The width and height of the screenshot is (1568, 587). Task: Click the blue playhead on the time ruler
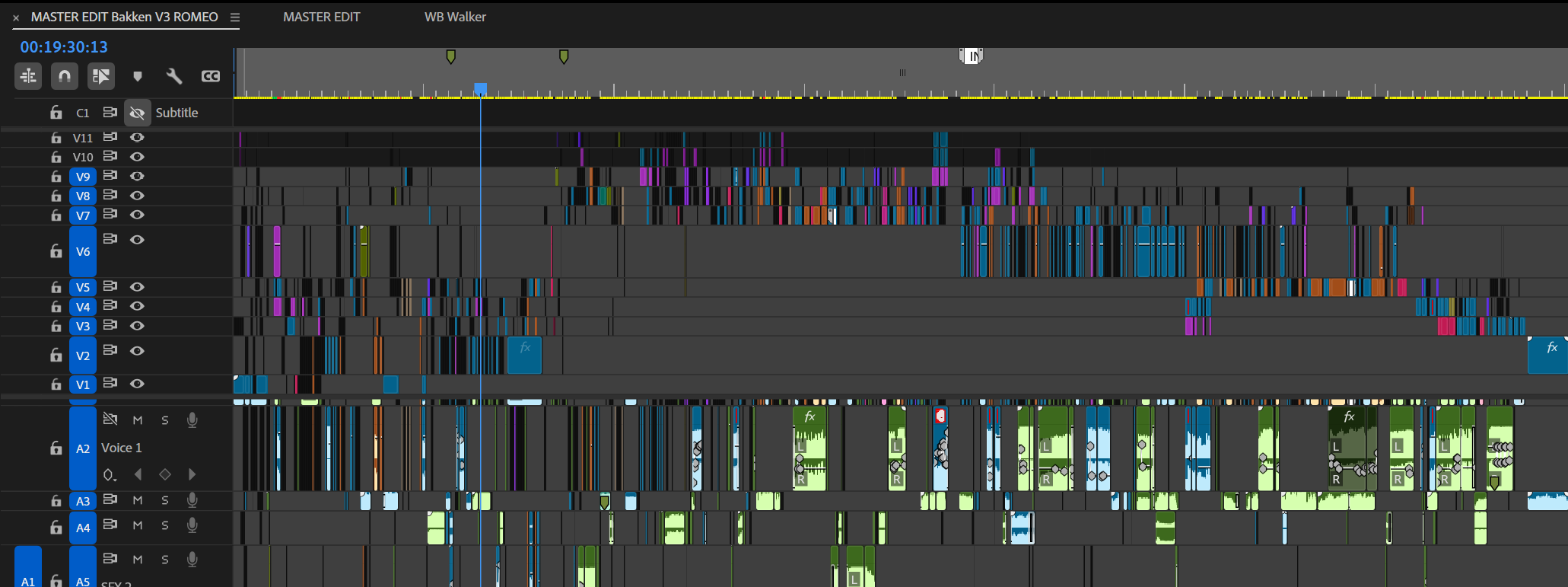click(480, 89)
